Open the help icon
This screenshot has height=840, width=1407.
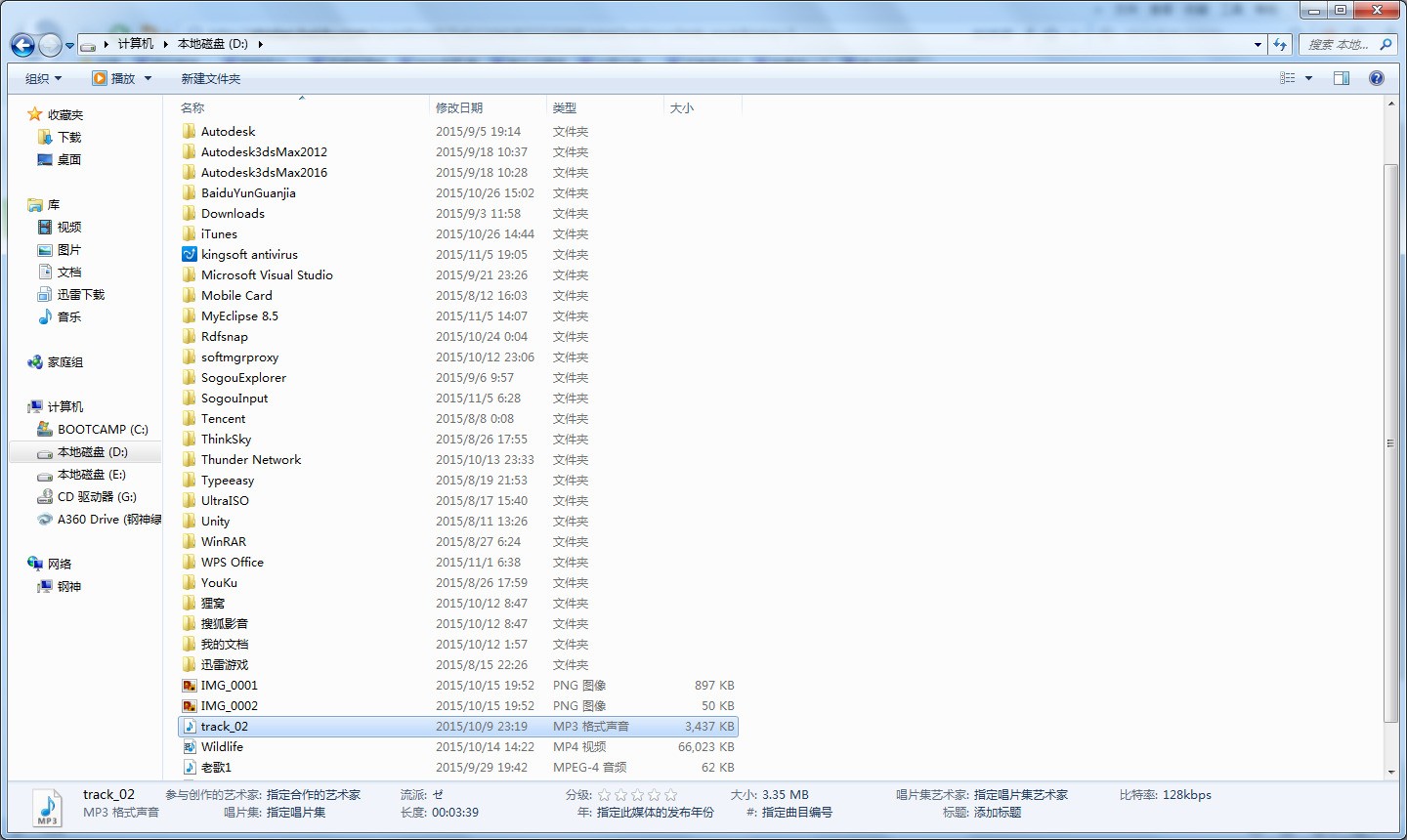click(1377, 78)
